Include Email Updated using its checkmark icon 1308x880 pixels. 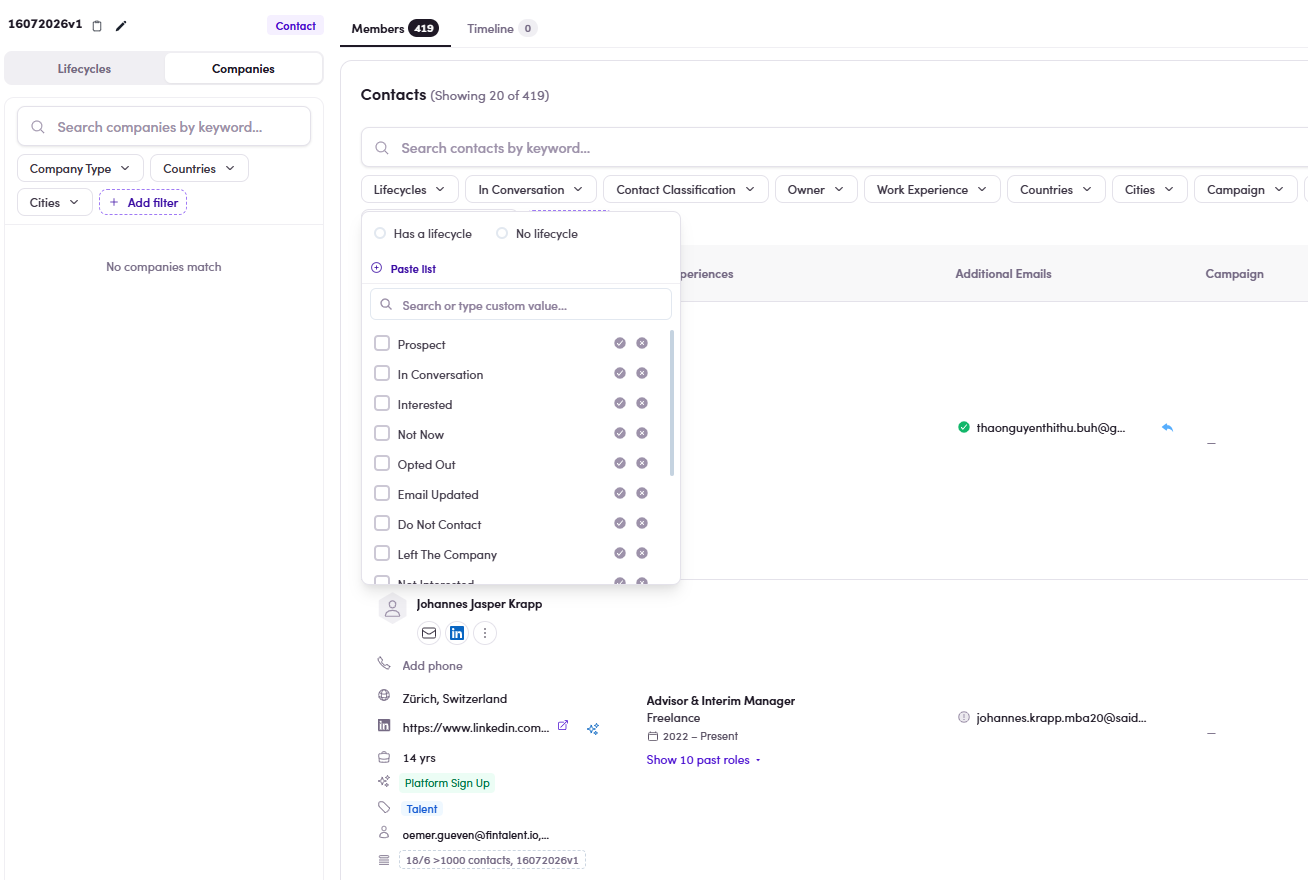click(x=620, y=493)
